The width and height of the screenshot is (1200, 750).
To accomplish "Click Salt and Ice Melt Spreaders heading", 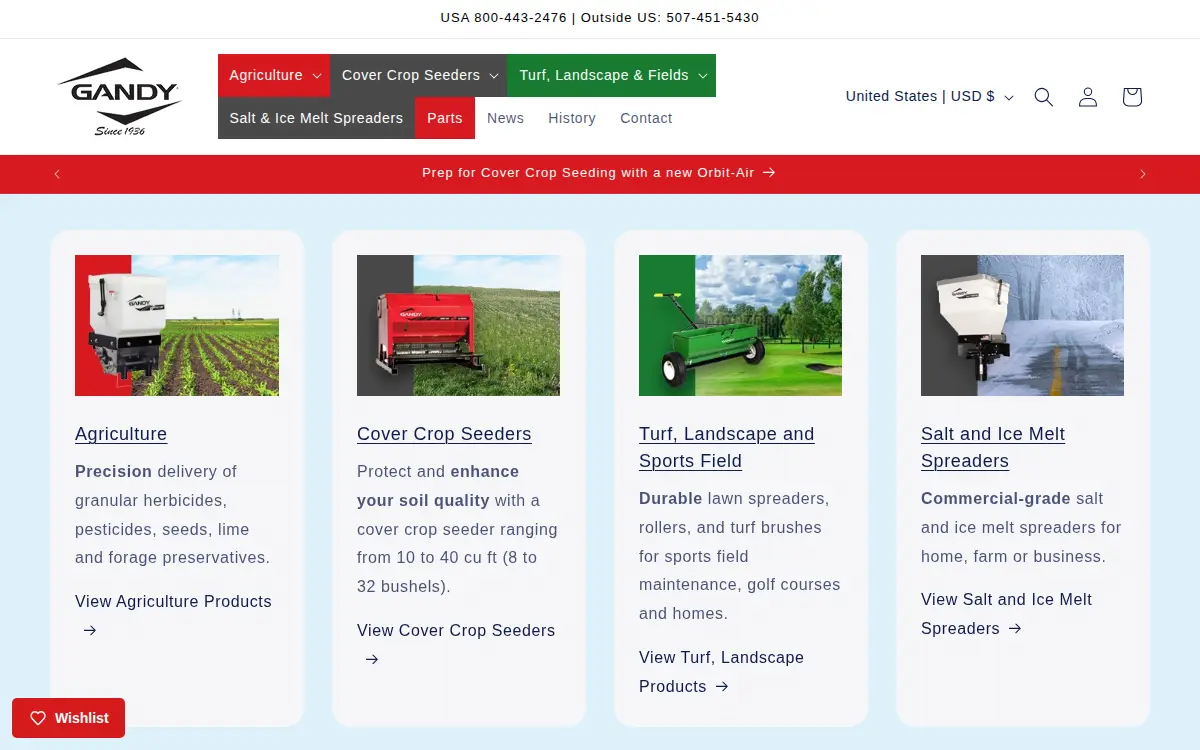I will (993, 447).
